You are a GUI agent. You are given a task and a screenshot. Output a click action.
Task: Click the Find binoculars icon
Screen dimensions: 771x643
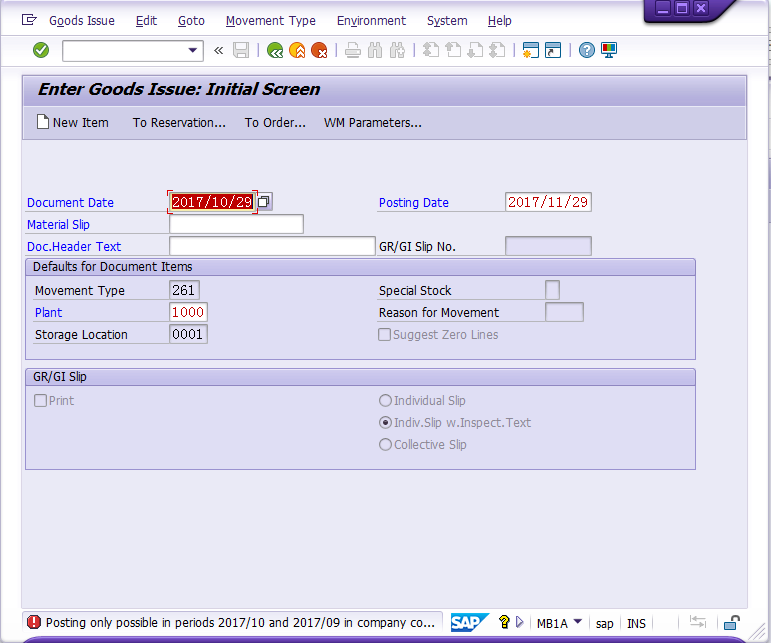(375, 50)
